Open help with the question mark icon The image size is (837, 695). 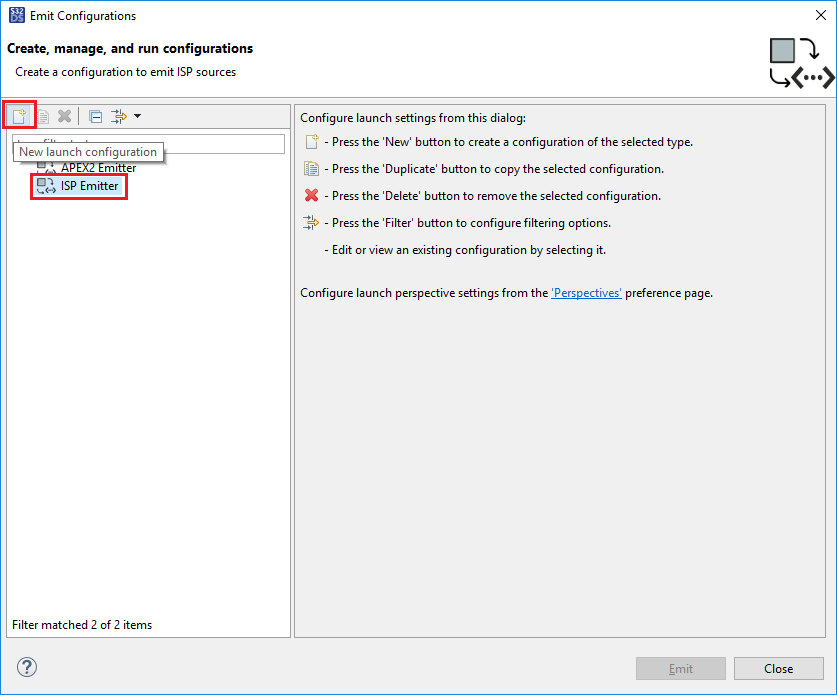[x=27, y=667]
